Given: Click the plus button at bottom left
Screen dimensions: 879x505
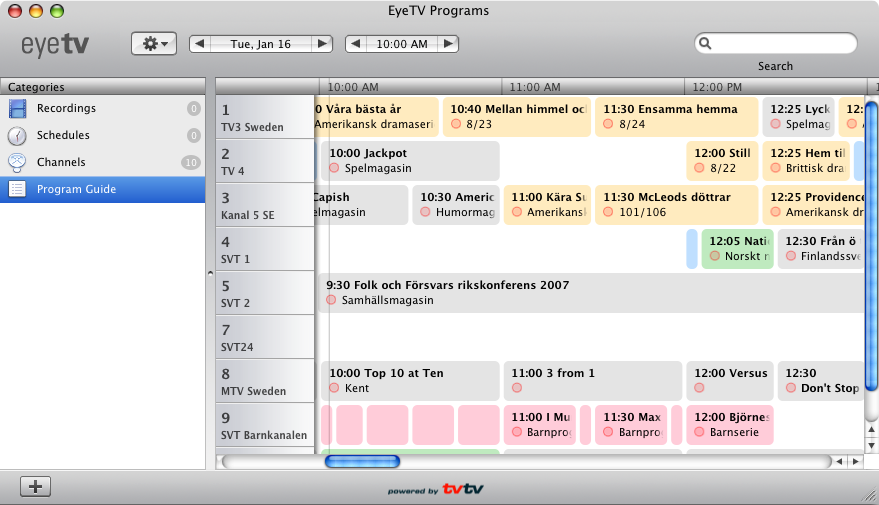Looking at the screenshot, I should (36, 486).
